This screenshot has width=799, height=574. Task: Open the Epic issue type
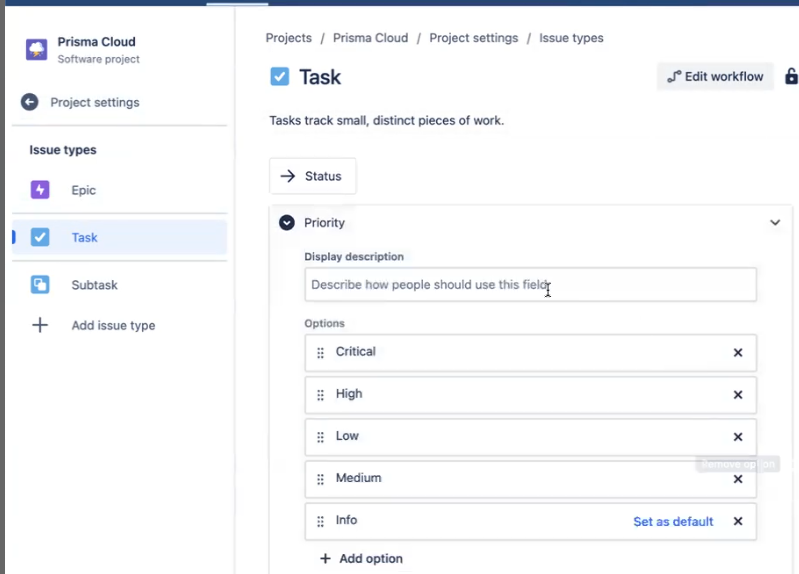click(119, 190)
